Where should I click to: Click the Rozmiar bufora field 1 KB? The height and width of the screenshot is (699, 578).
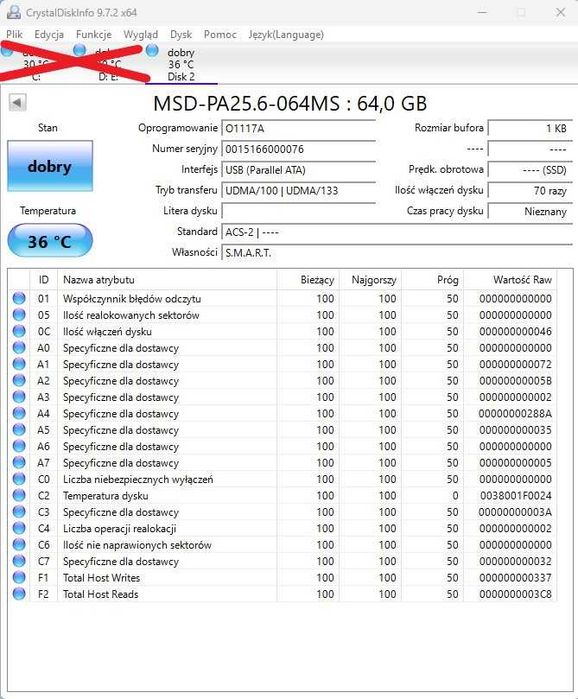click(530, 128)
